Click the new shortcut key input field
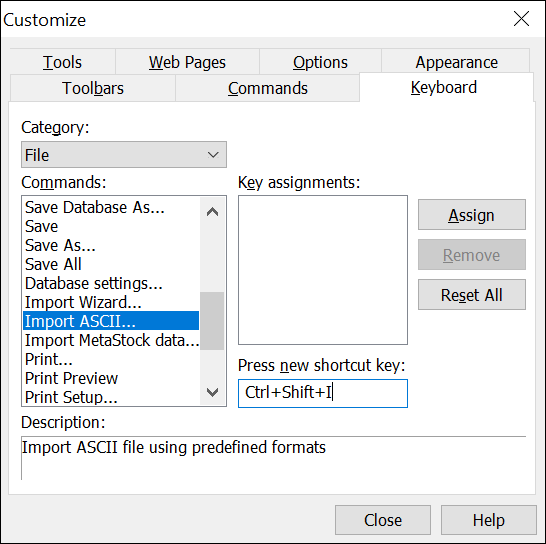546x544 pixels. click(323, 393)
